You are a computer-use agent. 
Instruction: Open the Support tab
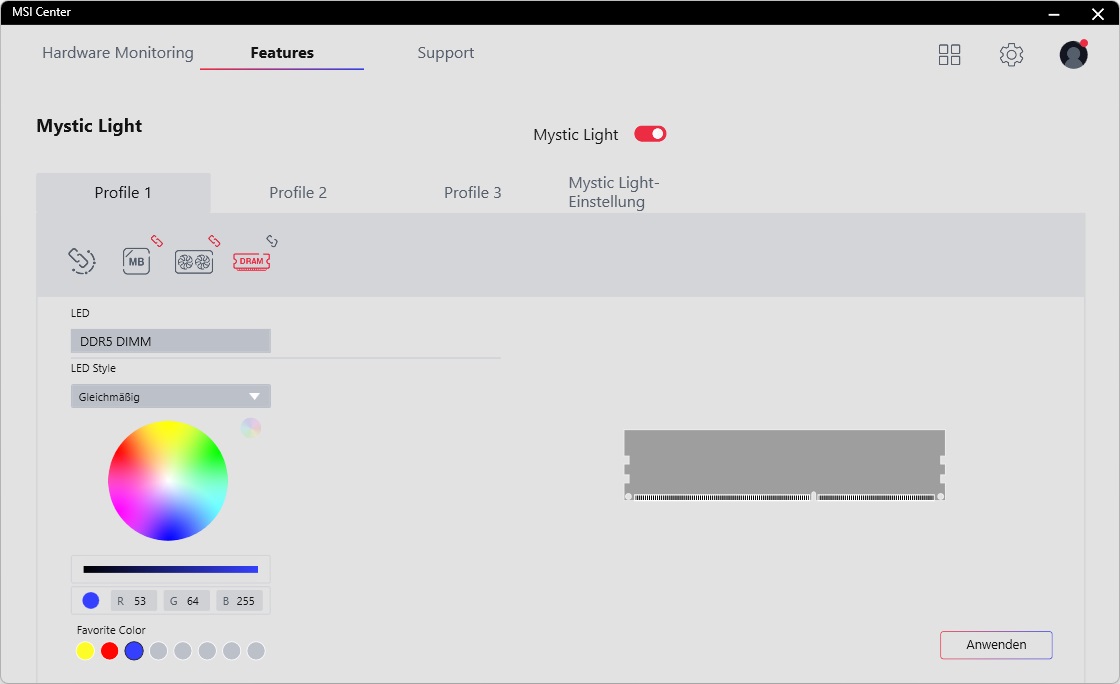pyautogui.click(x=446, y=53)
